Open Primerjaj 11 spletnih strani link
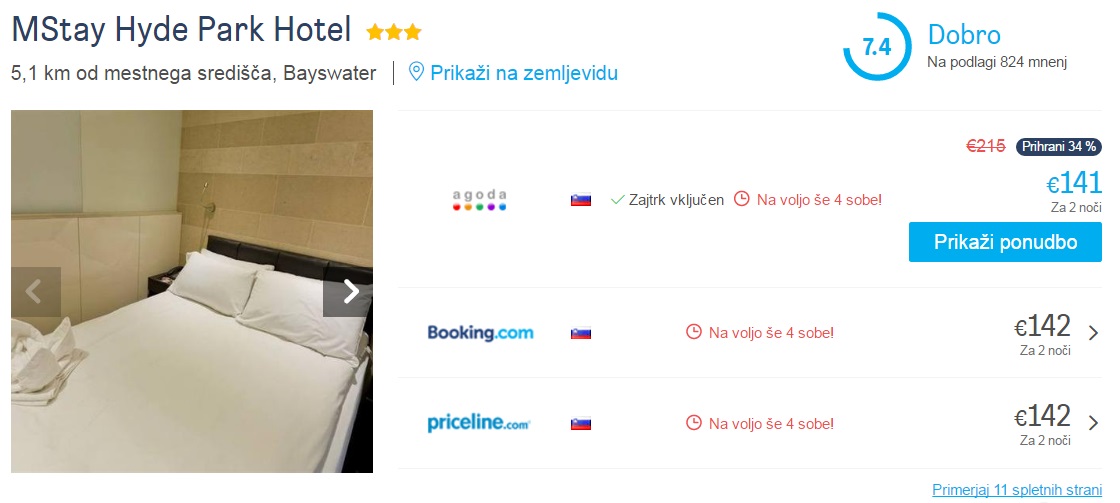This screenshot has height=503, width=1120. 1016,490
